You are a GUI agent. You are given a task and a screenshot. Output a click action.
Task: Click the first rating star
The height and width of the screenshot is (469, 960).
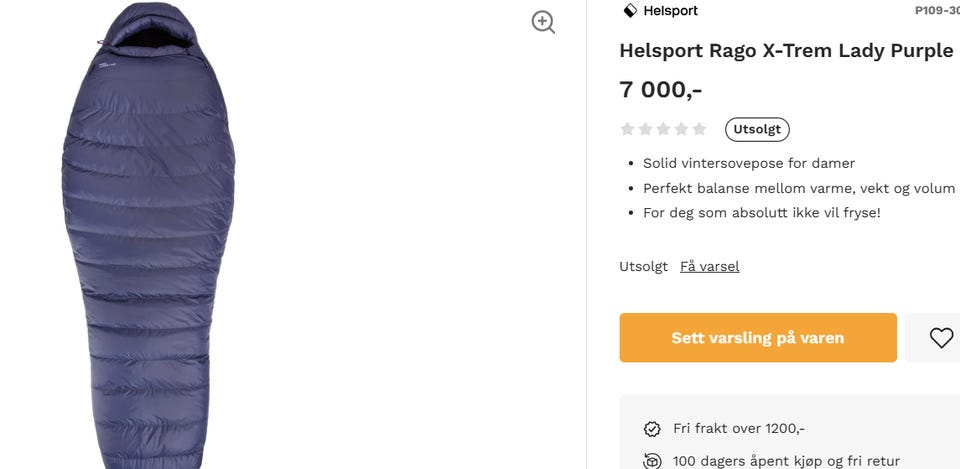coord(628,129)
